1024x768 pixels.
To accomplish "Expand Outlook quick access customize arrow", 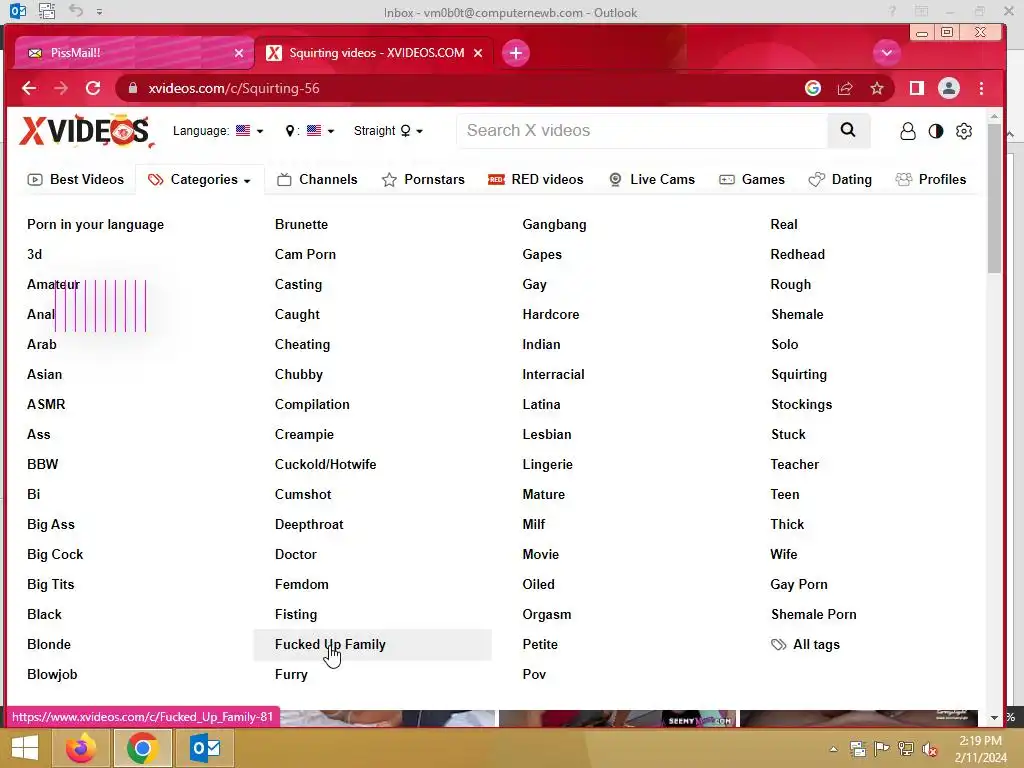I will pos(99,11).
